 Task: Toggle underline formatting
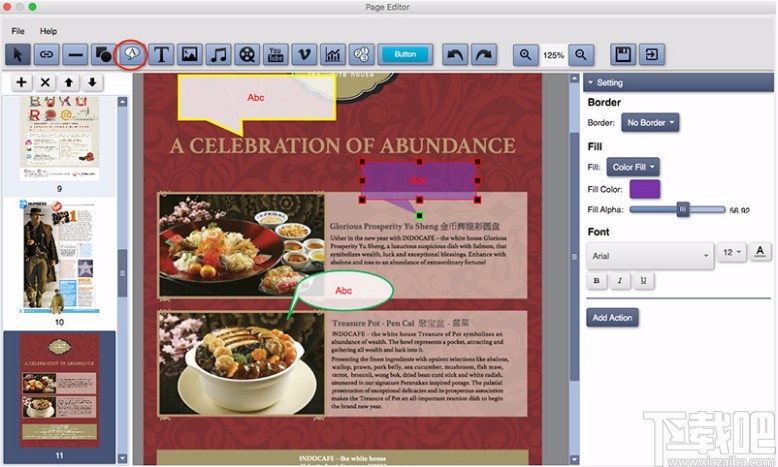click(x=644, y=281)
